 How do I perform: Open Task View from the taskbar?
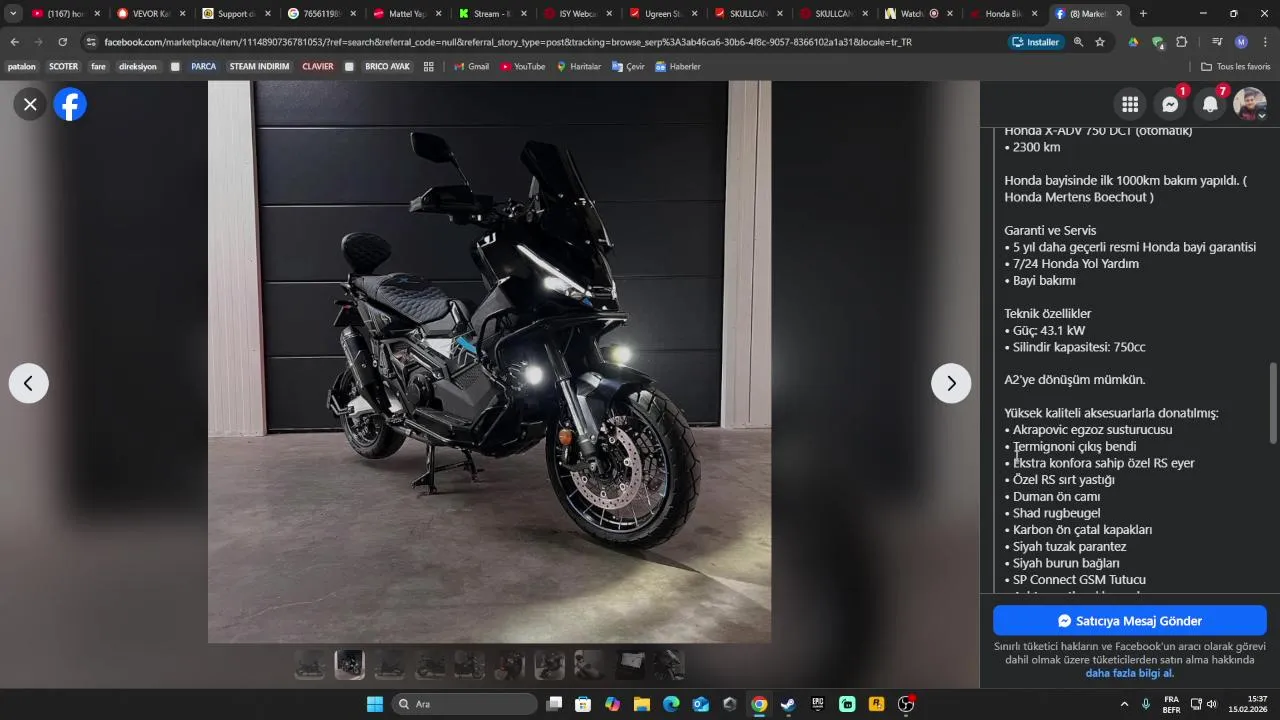(554, 704)
